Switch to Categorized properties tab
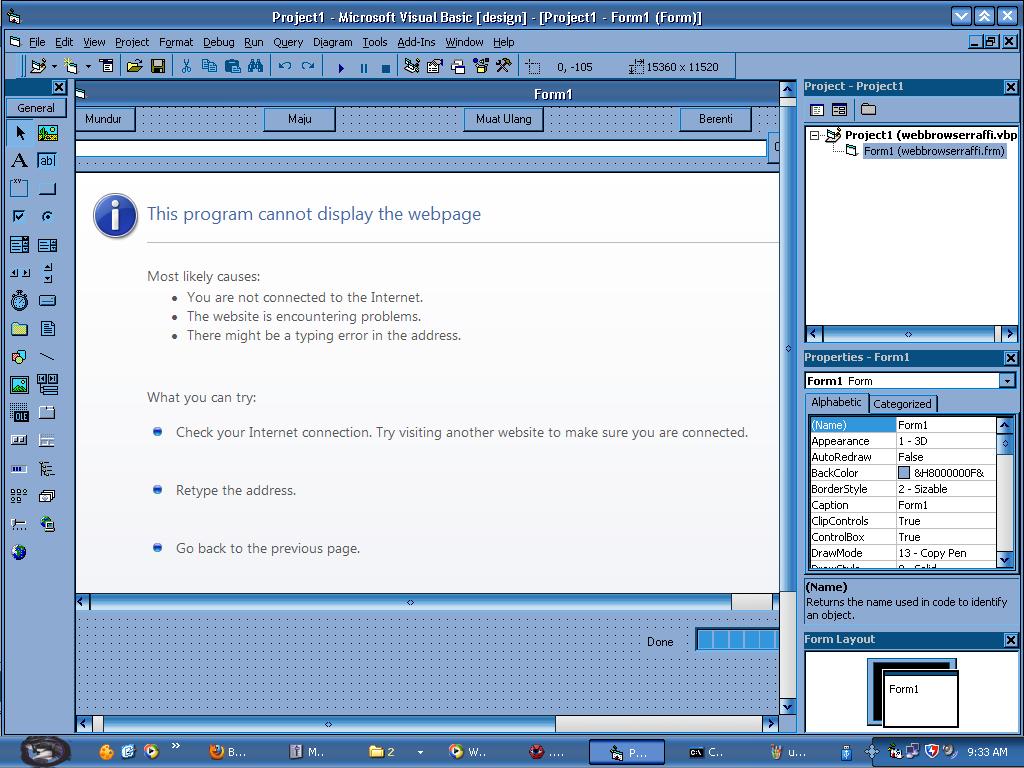1024x768 pixels. (x=903, y=404)
